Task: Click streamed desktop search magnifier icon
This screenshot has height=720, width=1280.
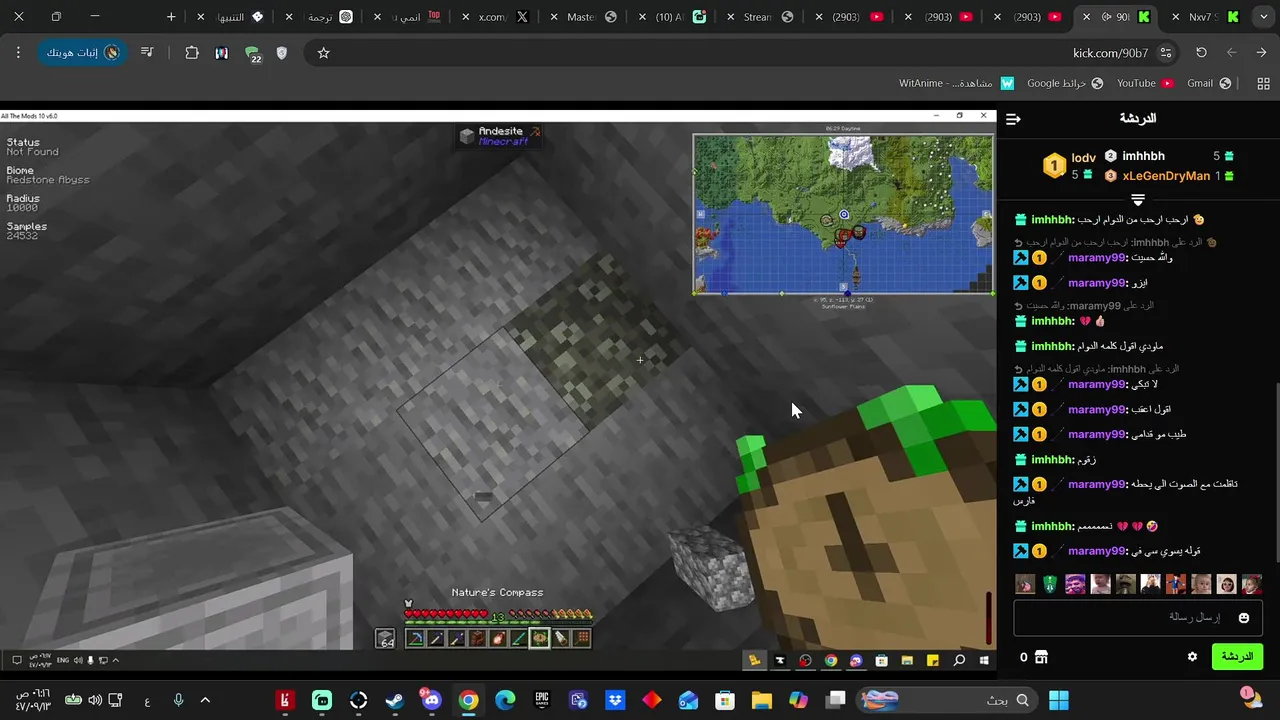Action: [x=959, y=660]
